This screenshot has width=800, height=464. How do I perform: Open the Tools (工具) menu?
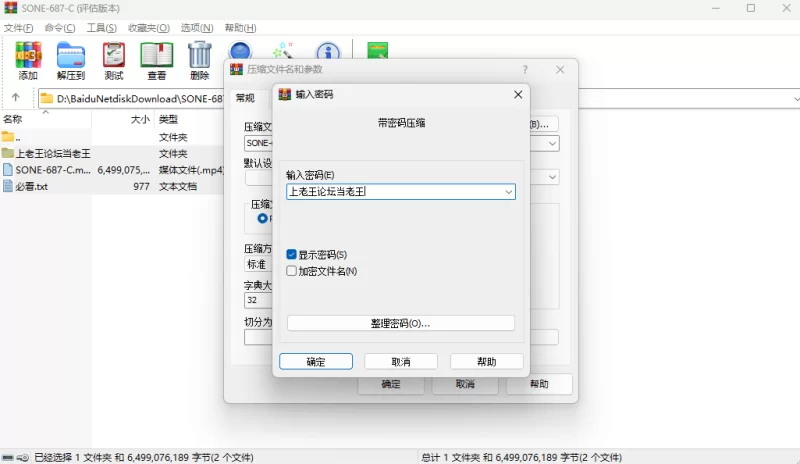click(101, 28)
